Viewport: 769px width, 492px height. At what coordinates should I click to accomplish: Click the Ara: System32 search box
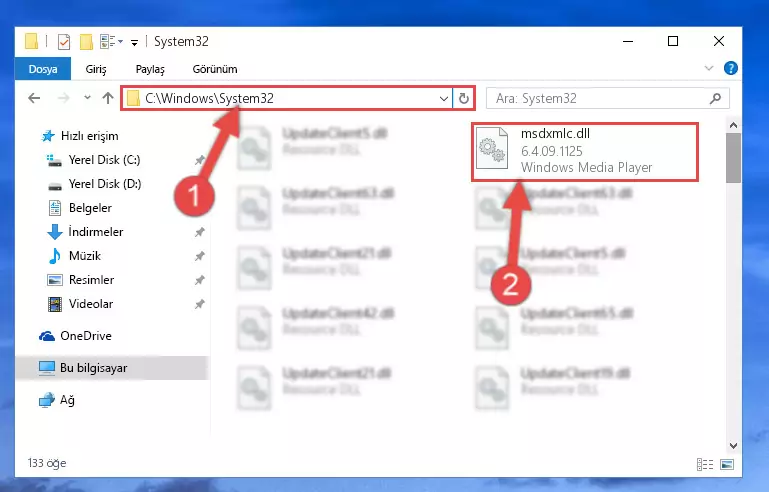[607, 99]
